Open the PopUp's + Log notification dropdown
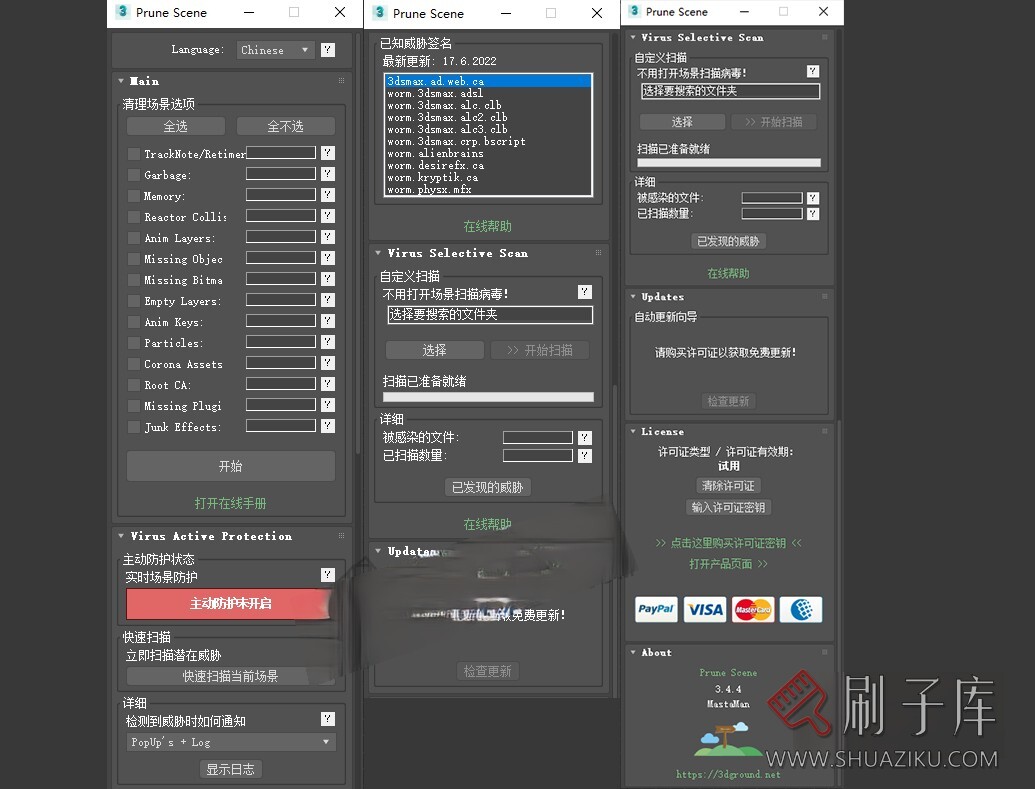1035x789 pixels. pyautogui.click(x=230, y=741)
